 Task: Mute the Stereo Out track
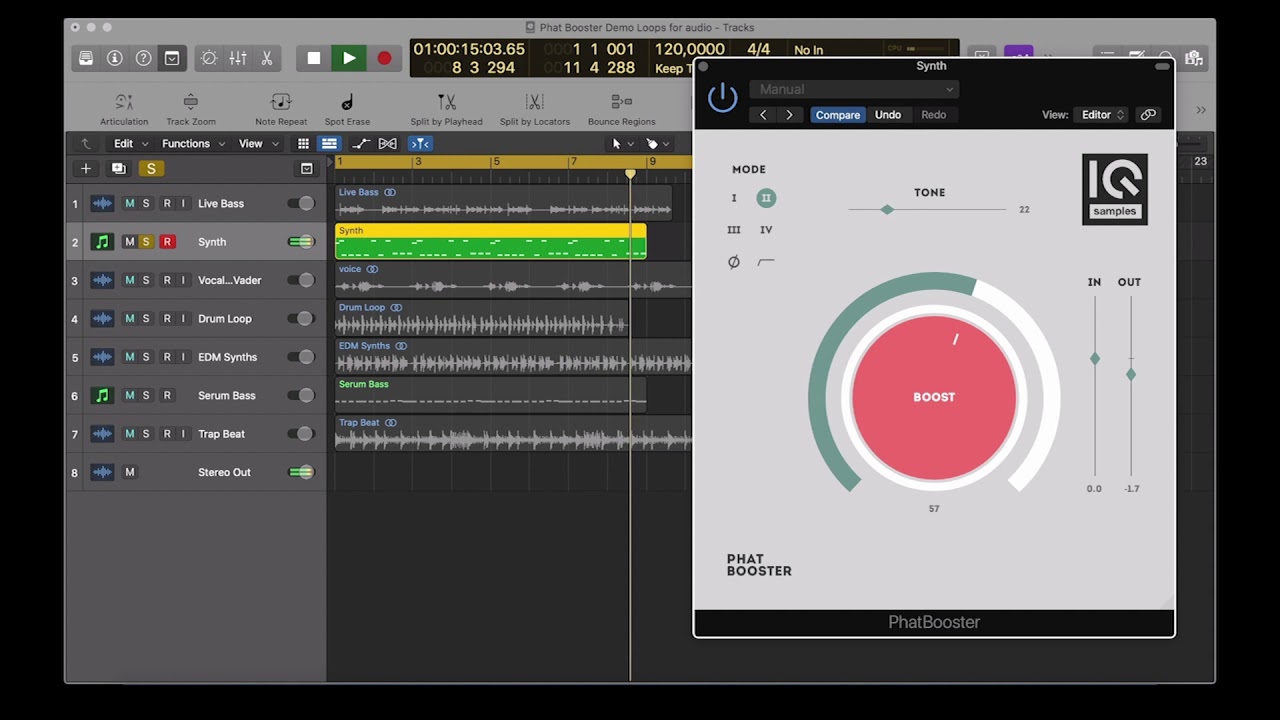129,472
